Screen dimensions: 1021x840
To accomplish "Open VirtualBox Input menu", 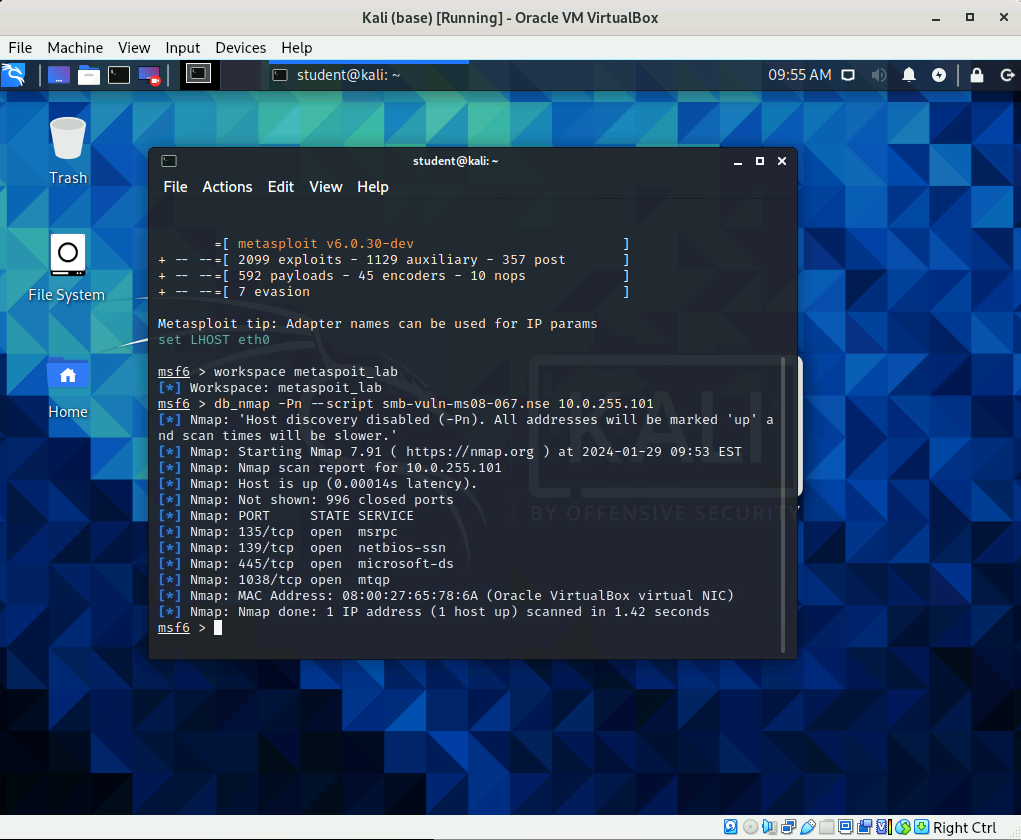I will pyautogui.click(x=182, y=48).
